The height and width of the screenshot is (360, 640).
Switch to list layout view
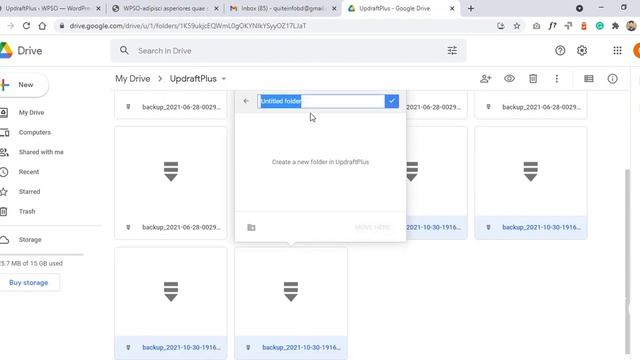[x=589, y=79]
